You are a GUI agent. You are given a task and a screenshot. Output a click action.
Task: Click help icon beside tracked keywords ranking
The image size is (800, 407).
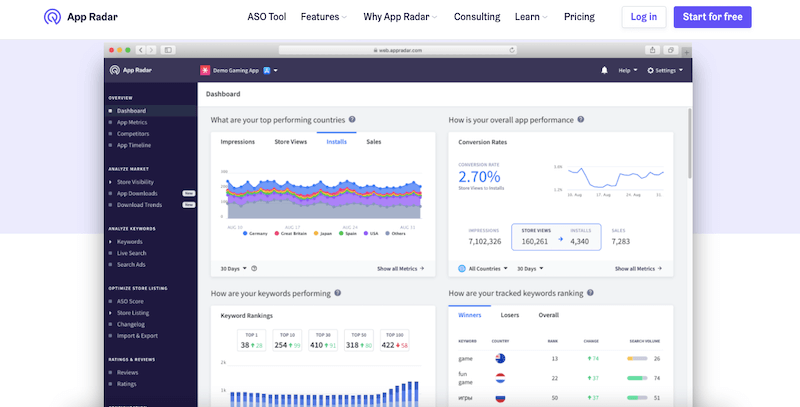pos(590,293)
